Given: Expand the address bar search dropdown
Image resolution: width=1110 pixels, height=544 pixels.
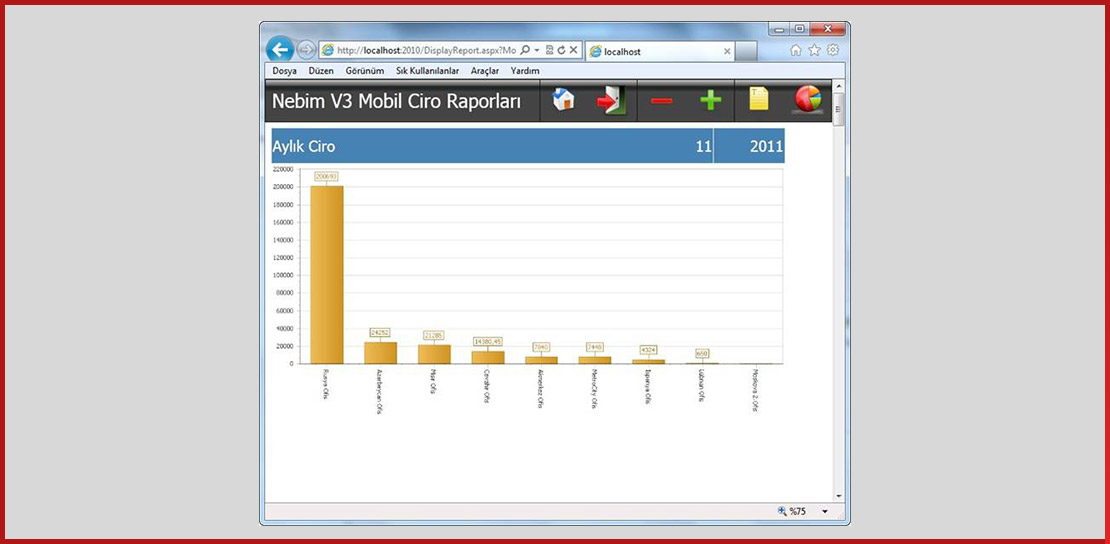Looking at the screenshot, I should click(x=537, y=50).
